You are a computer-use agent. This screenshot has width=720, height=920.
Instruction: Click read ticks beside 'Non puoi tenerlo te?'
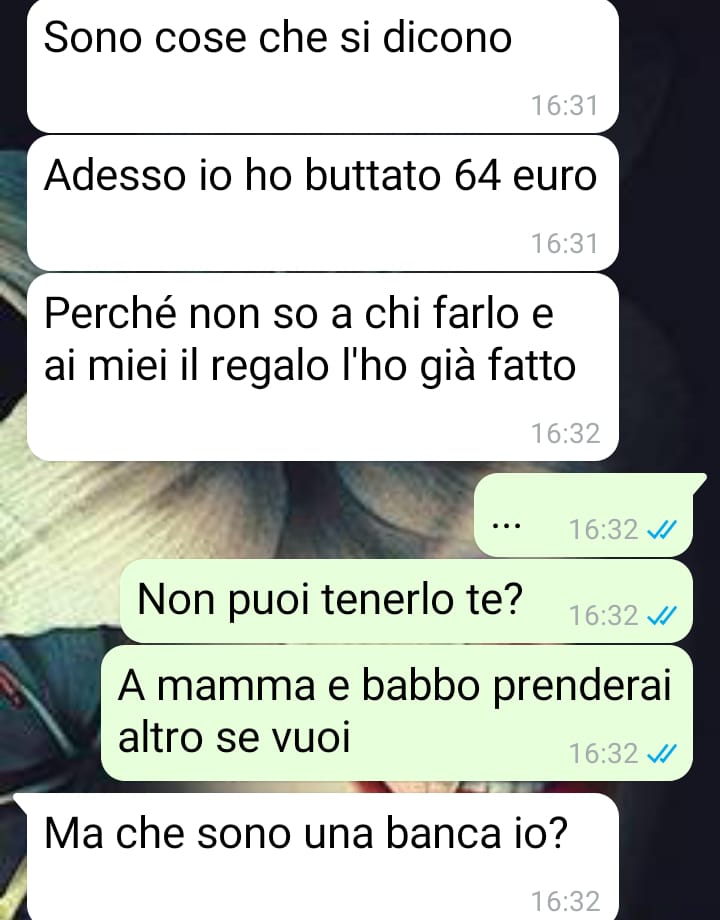(661, 615)
